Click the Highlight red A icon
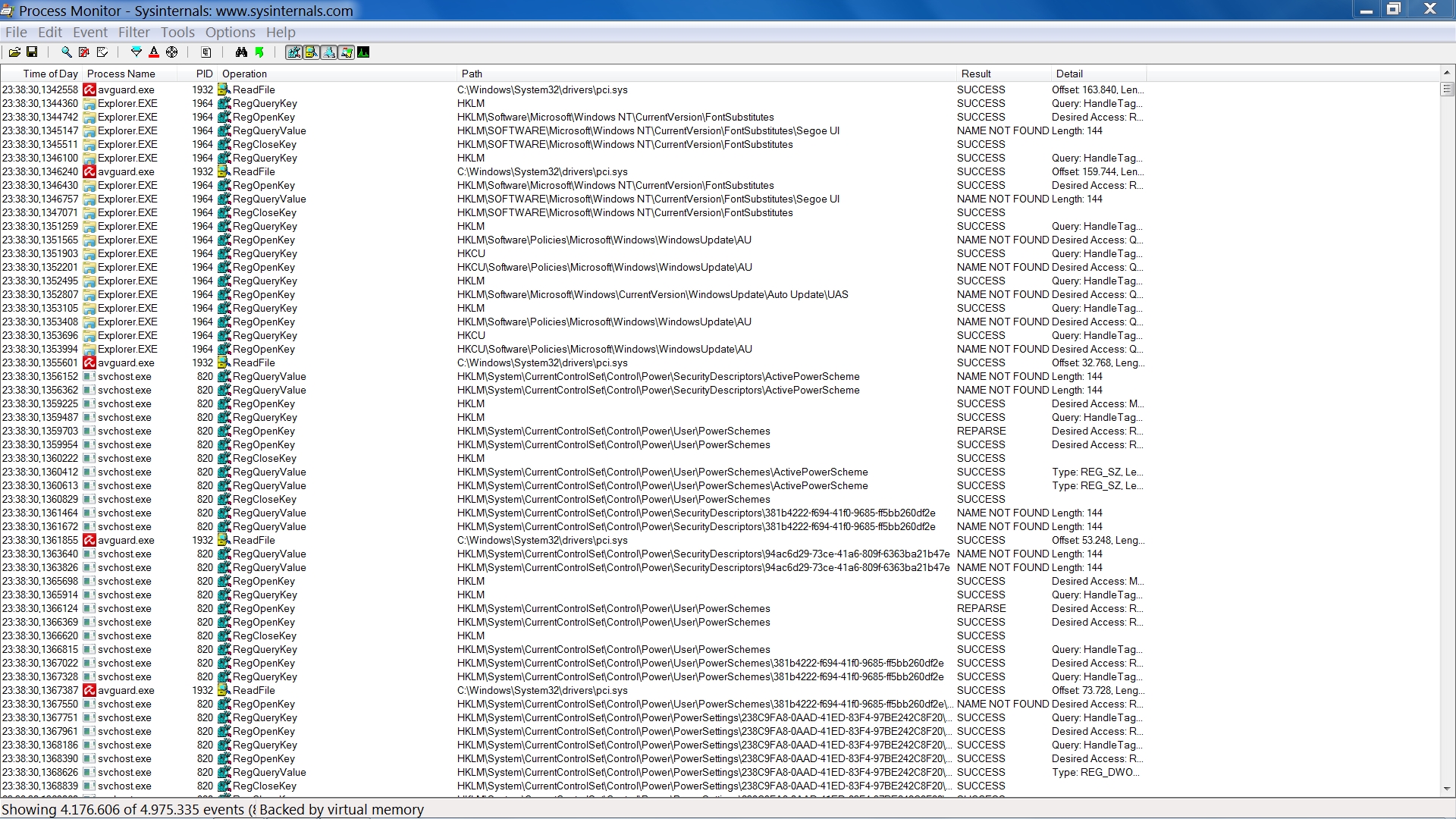Viewport: 1456px width, 819px height. (154, 52)
